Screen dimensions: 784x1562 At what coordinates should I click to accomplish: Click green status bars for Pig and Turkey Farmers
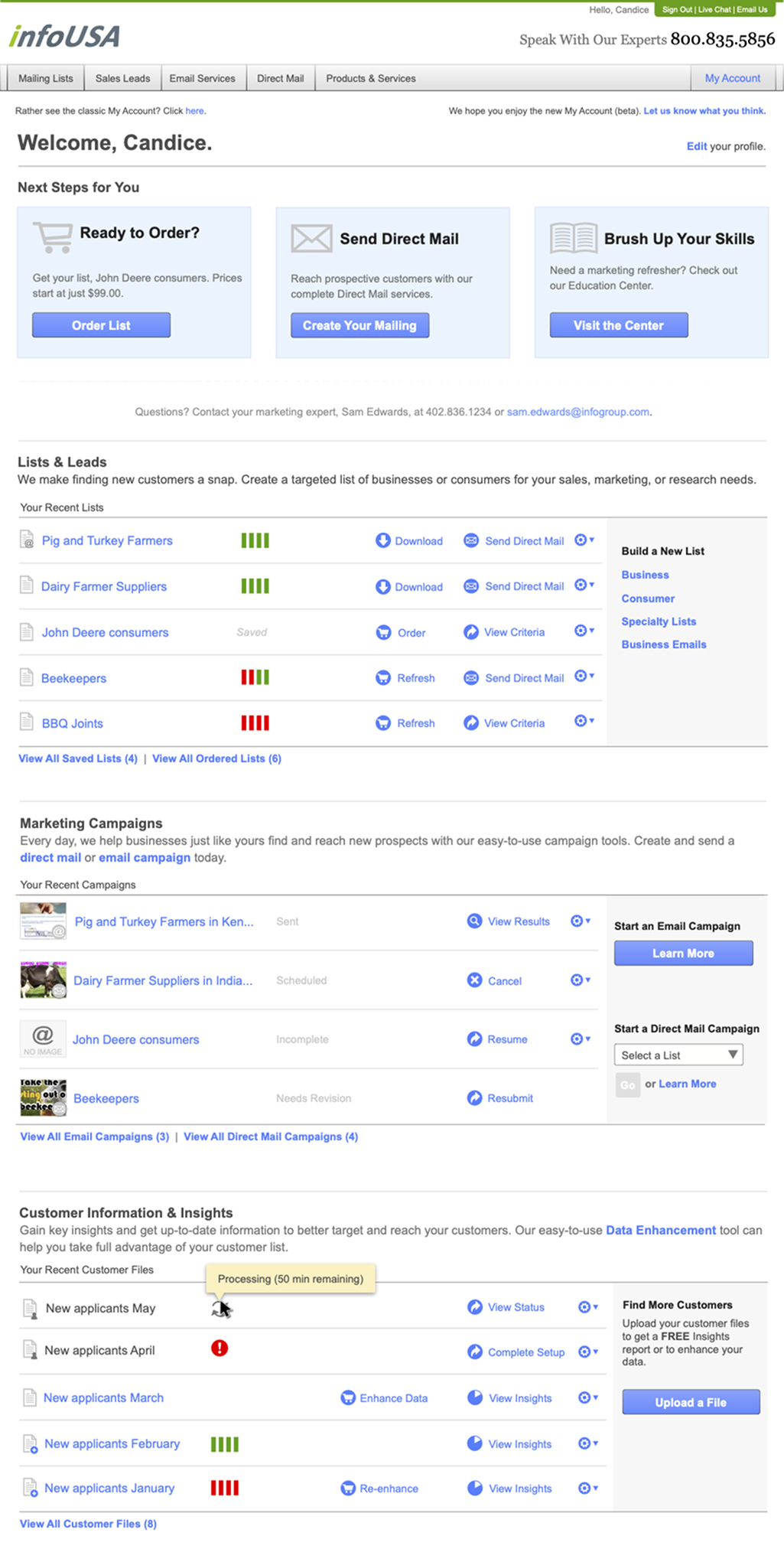pyautogui.click(x=255, y=540)
